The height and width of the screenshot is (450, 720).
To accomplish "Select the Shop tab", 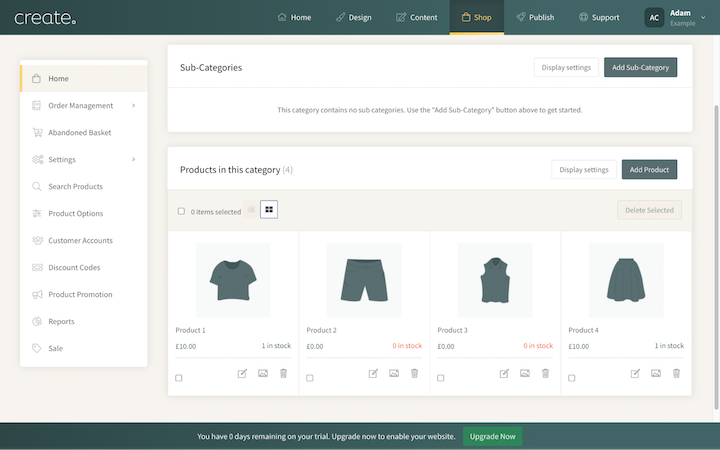I will click(477, 17).
